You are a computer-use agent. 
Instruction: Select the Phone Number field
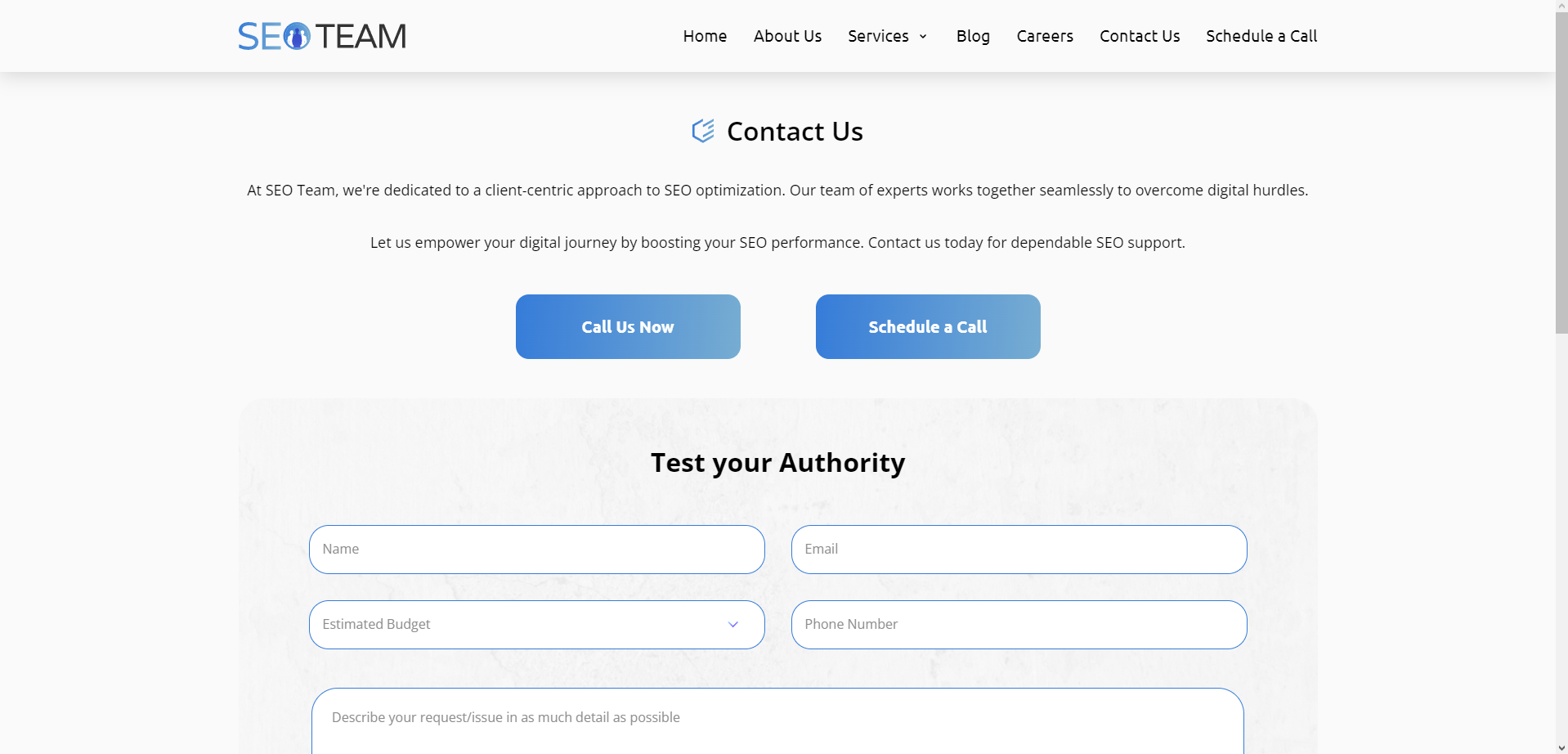click(x=1019, y=625)
